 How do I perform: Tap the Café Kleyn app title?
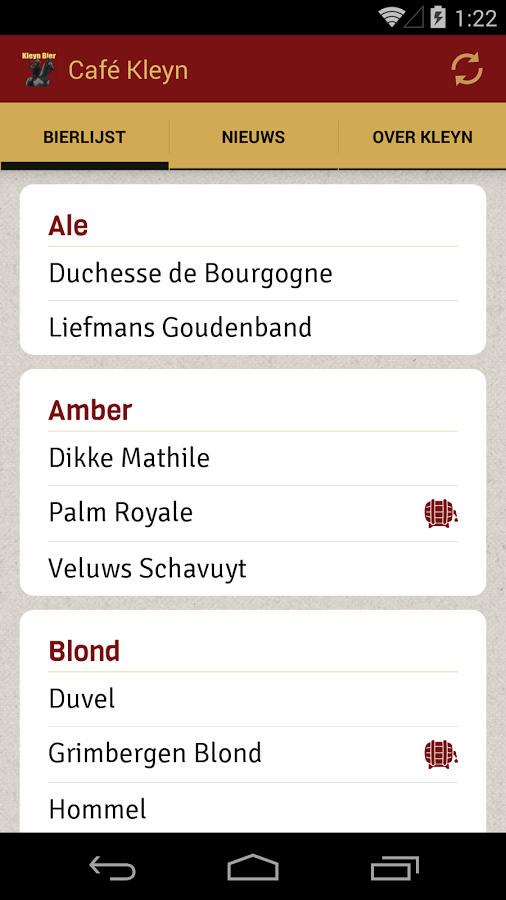coord(128,71)
